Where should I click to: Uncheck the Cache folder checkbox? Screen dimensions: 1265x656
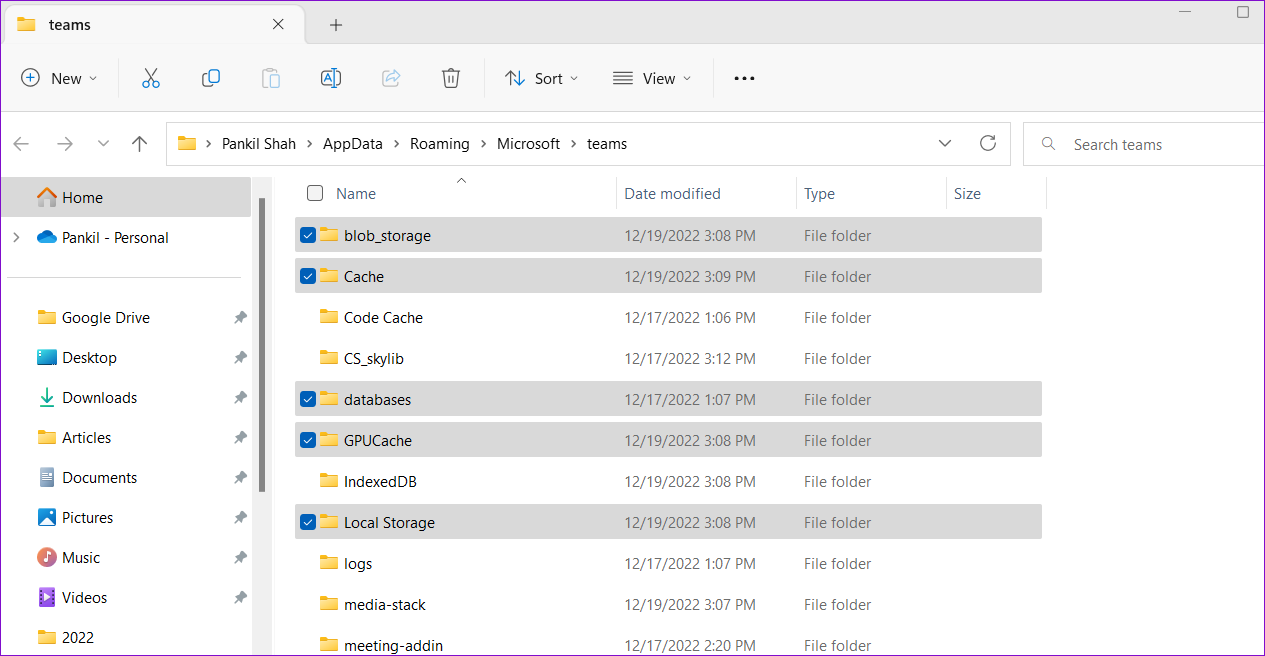coord(308,276)
